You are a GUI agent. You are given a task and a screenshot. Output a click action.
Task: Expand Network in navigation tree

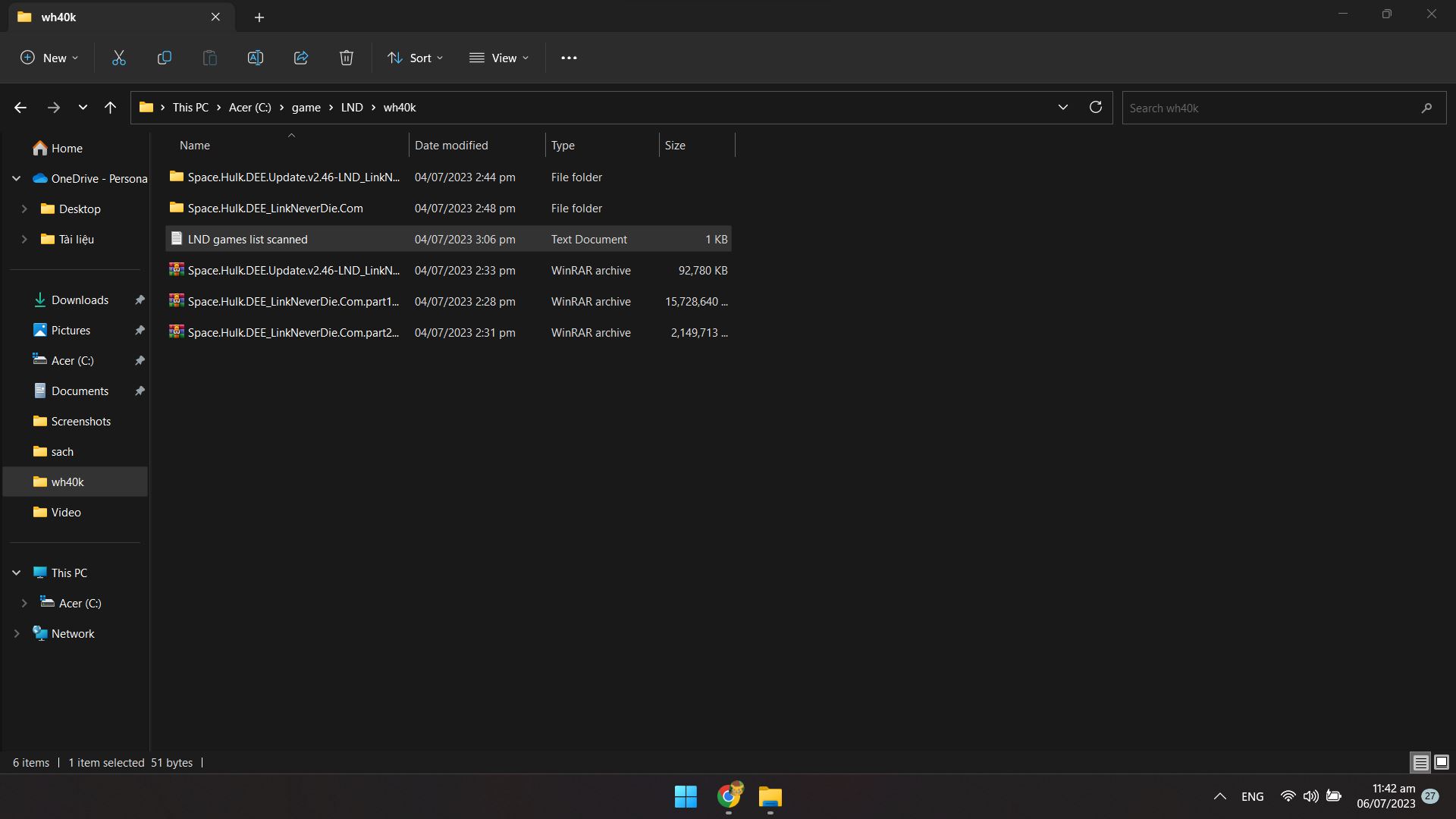[17, 633]
